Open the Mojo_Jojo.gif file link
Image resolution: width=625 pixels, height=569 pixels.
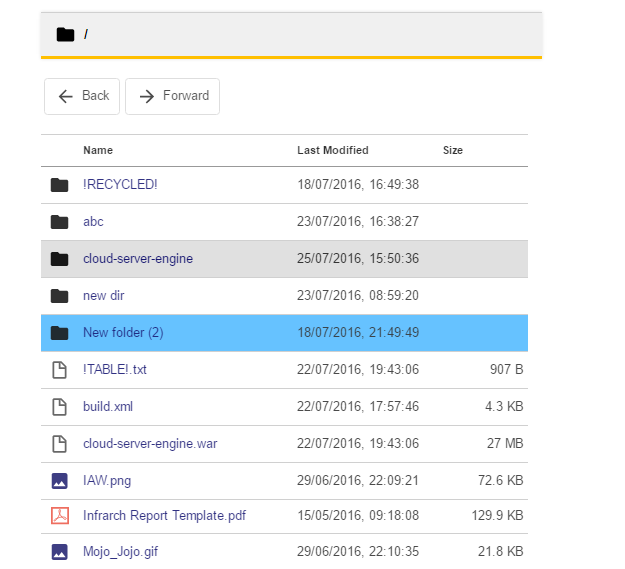point(120,552)
